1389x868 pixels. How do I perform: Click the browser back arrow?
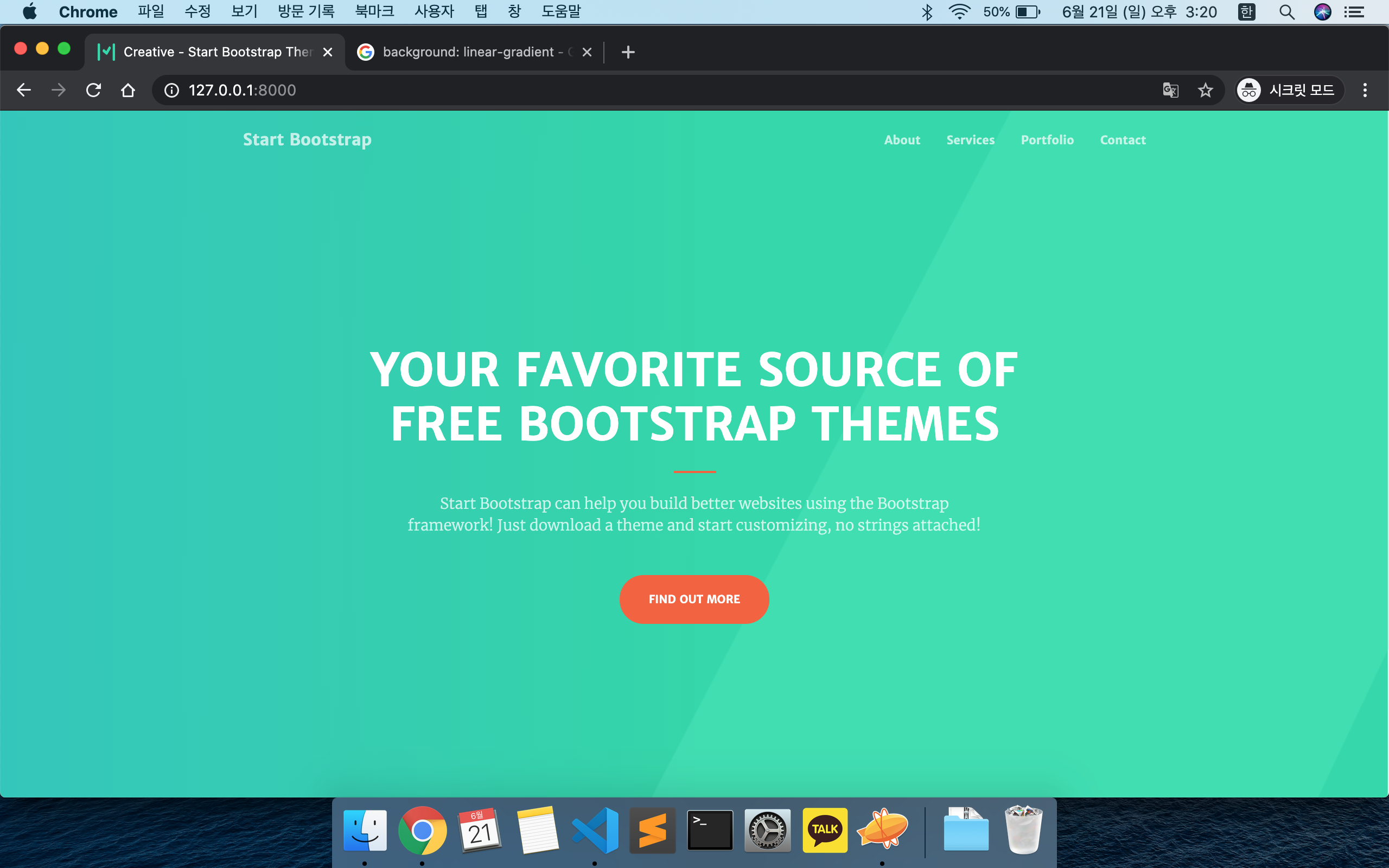23,90
